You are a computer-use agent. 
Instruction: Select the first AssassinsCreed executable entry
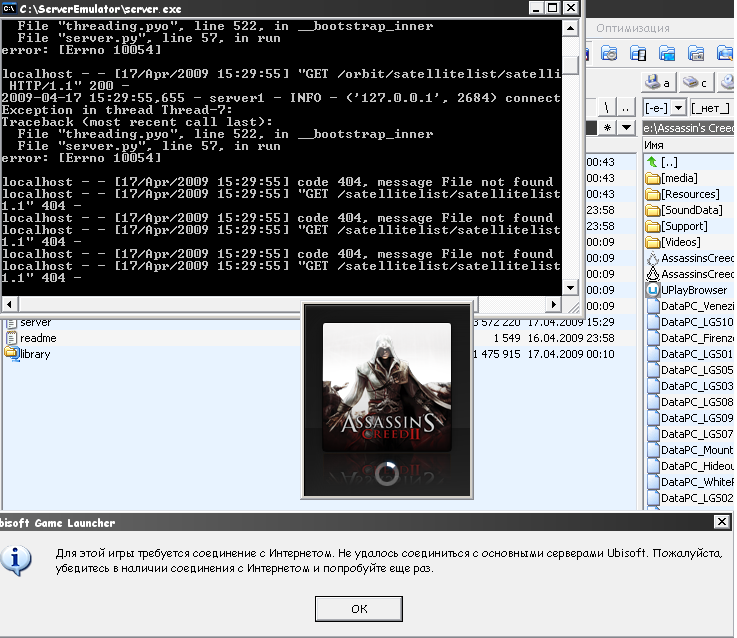[x=690, y=258]
